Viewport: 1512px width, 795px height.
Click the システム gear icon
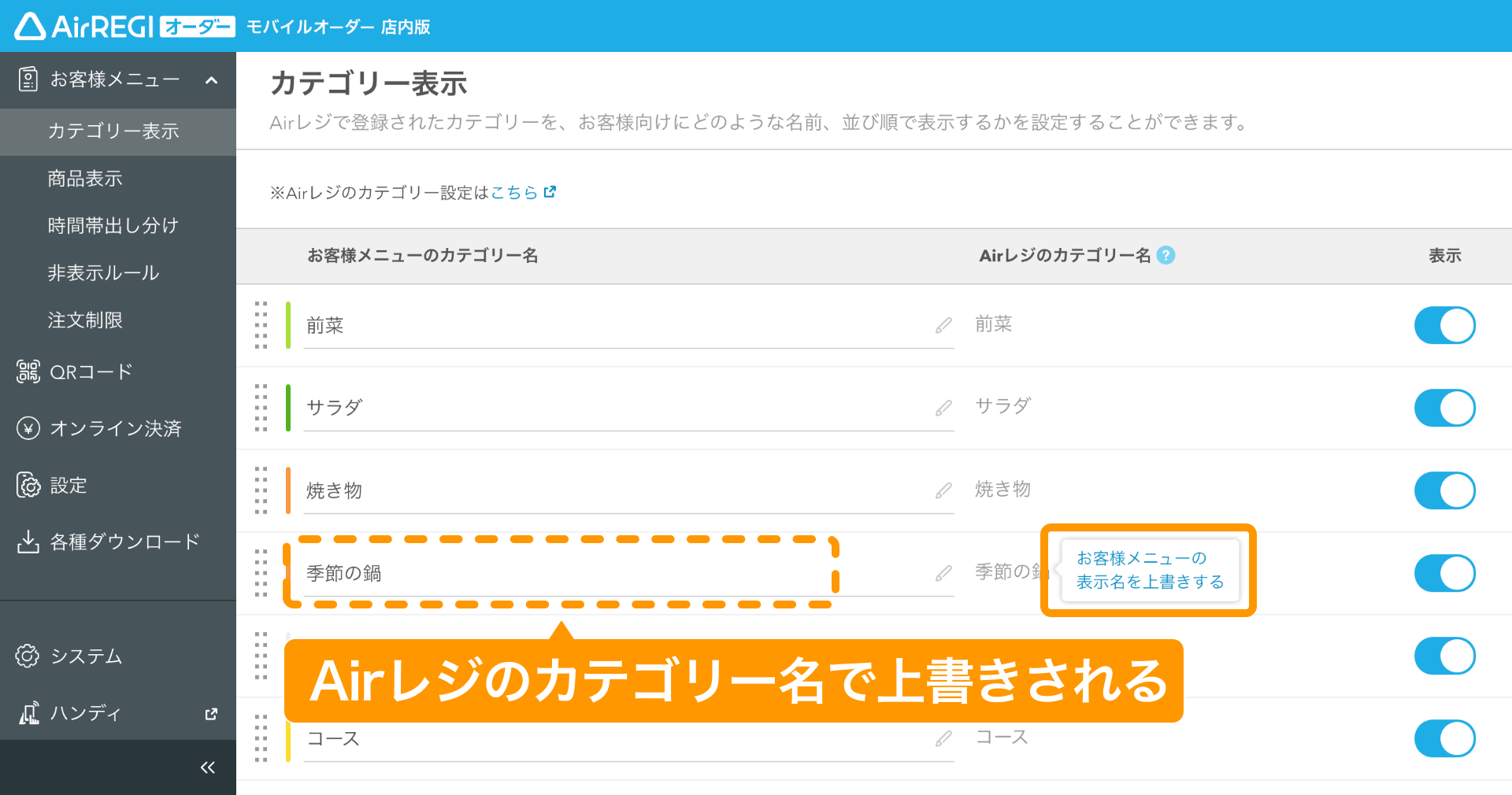coord(28,656)
